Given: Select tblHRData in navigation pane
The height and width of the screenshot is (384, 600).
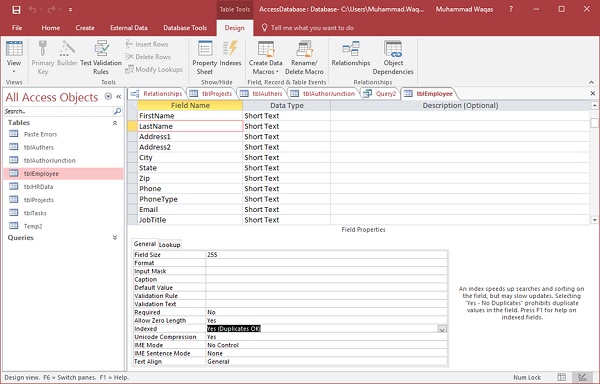Looking at the screenshot, I should (38, 187).
